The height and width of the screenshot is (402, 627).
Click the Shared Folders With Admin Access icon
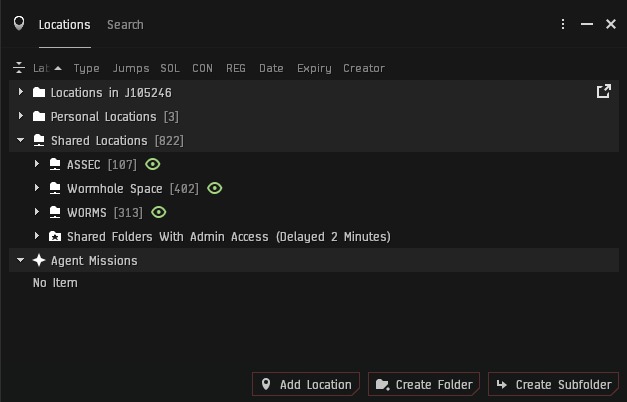(55, 236)
